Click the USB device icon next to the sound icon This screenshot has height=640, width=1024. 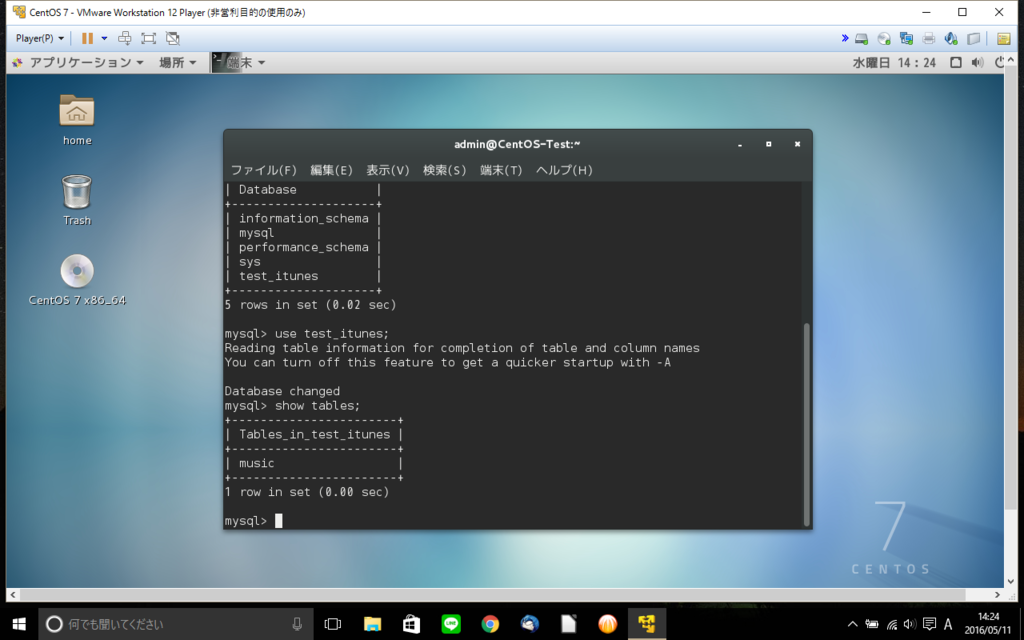pyautogui.click(x=973, y=39)
